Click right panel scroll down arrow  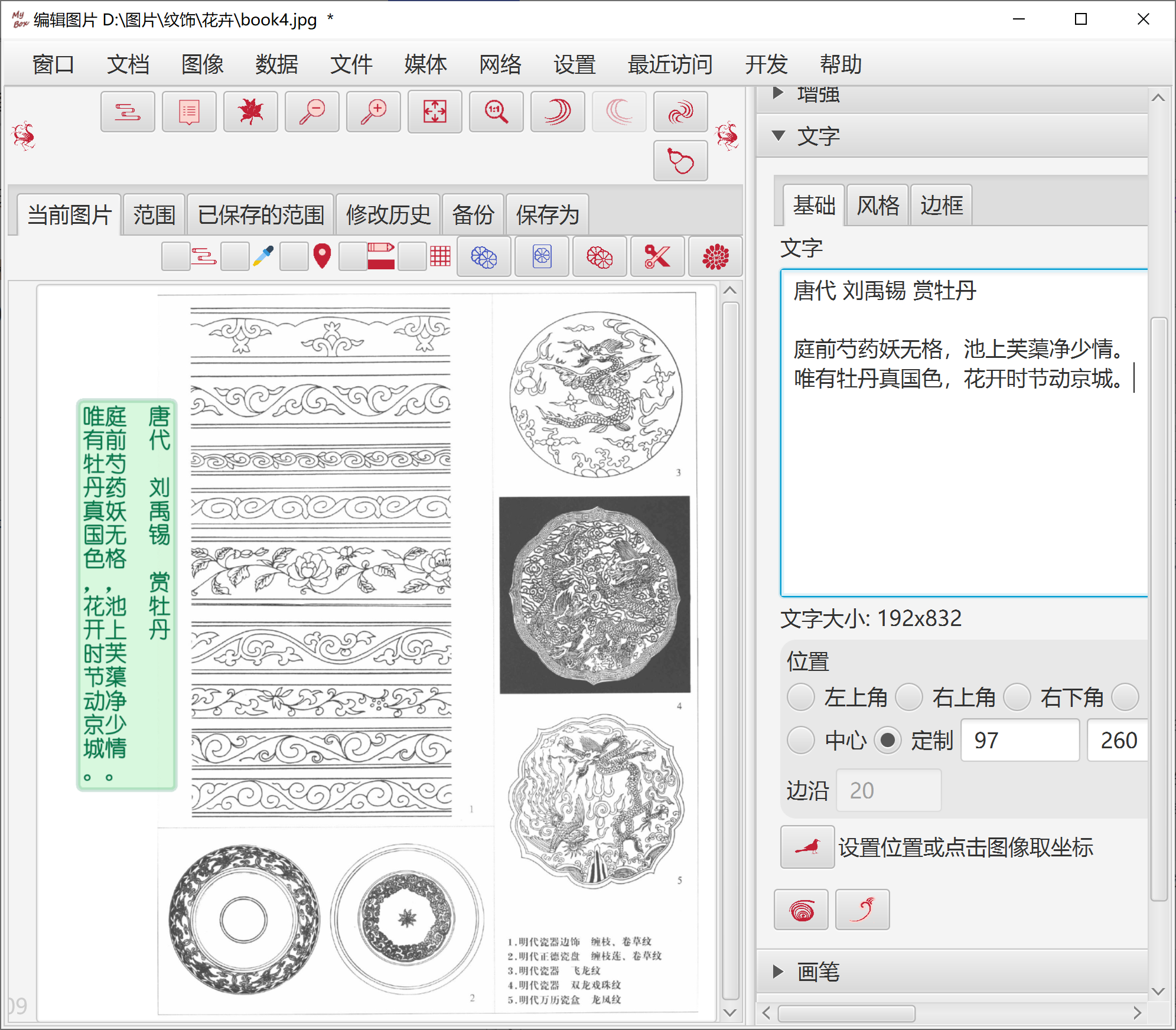tap(1158, 991)
